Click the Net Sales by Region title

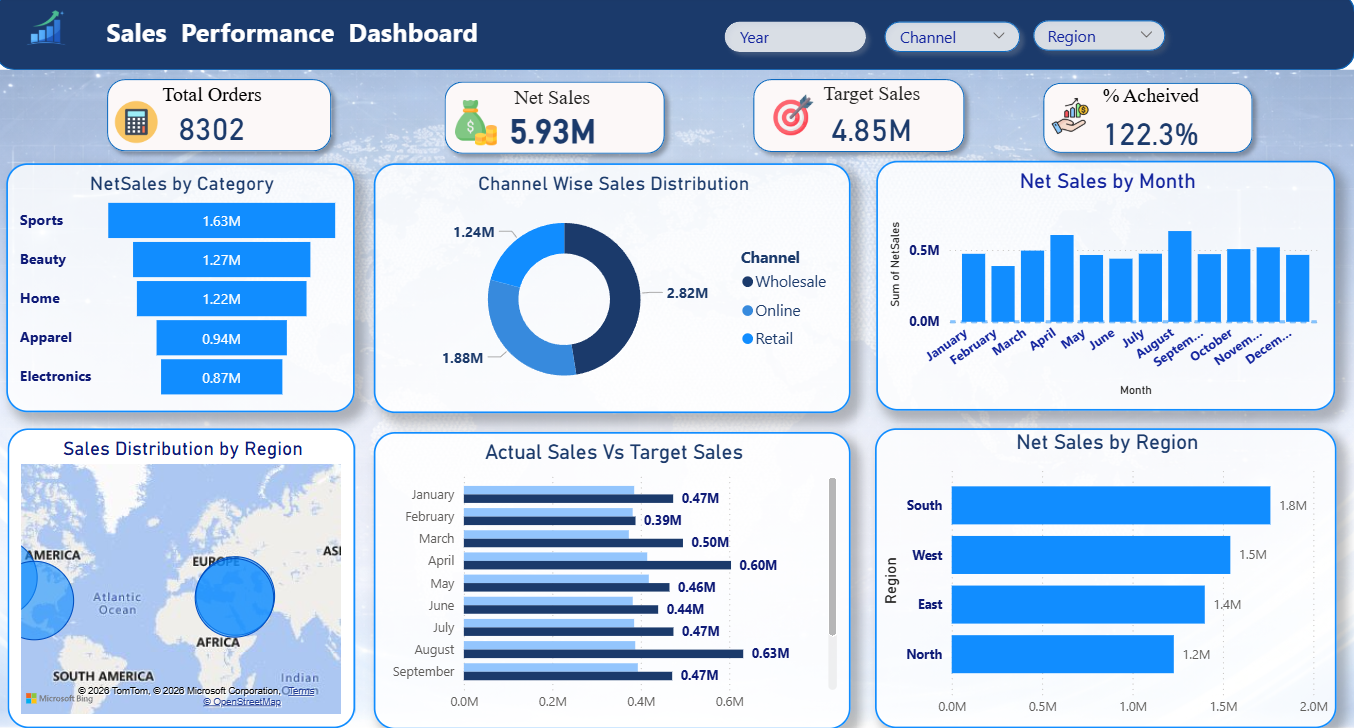[1107, 442]
